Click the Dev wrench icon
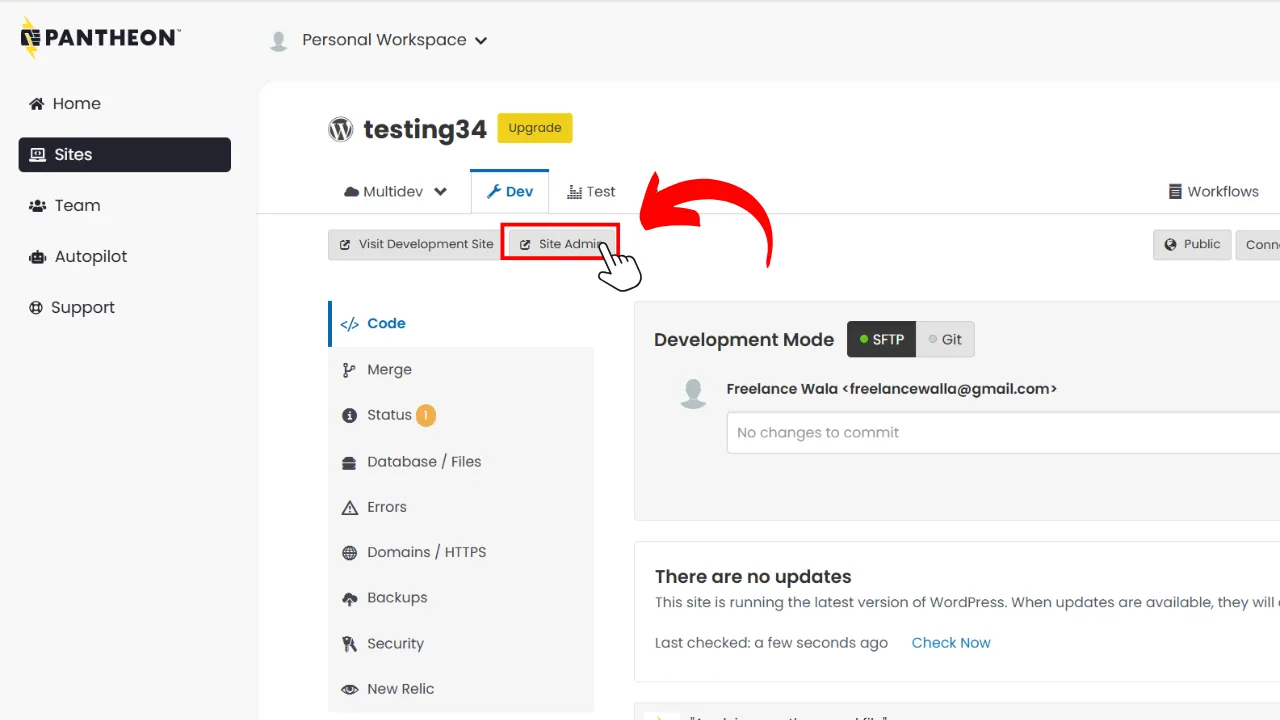This screenshot has height=720, width=1280. [493, 192]
